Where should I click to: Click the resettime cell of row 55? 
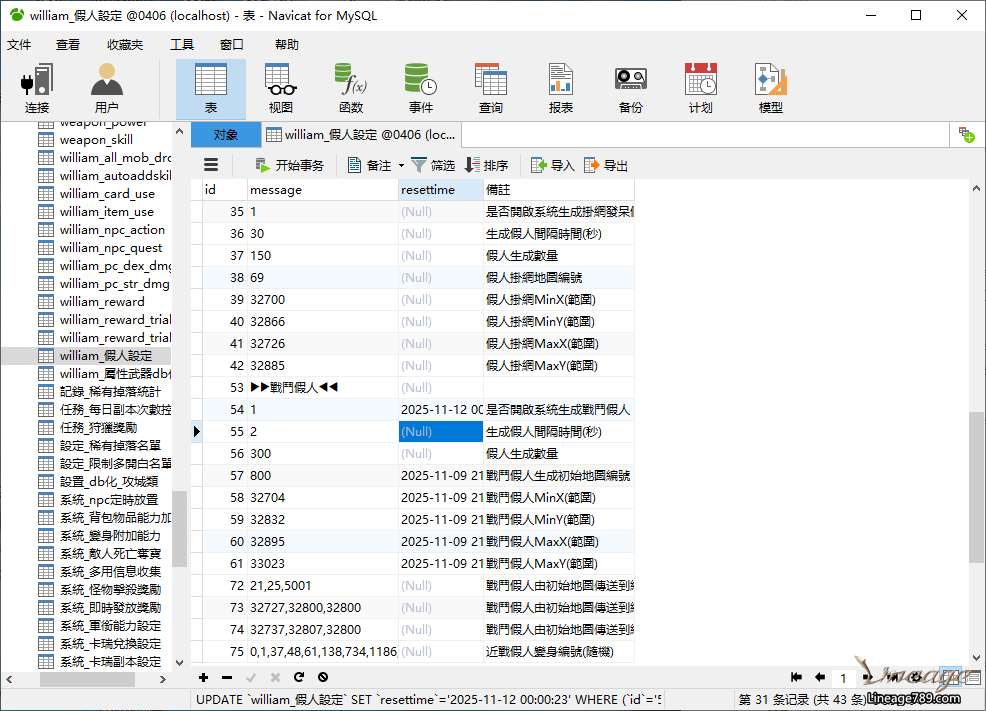[440, 432]
